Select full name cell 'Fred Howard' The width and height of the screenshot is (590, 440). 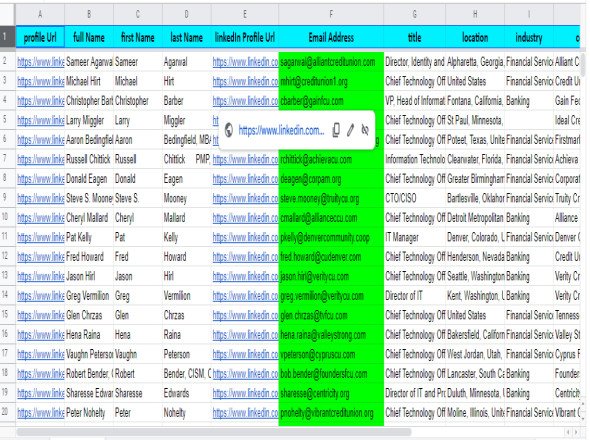tap(89, 257)
